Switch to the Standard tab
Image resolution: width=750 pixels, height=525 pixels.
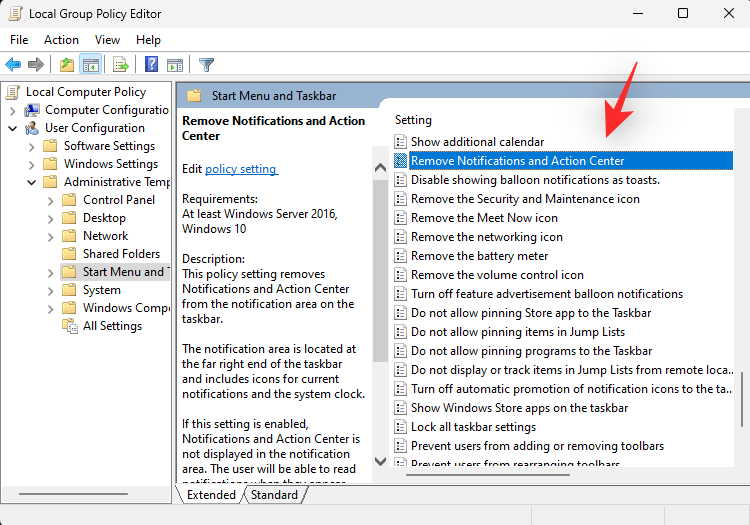click(x=274, y=494)
